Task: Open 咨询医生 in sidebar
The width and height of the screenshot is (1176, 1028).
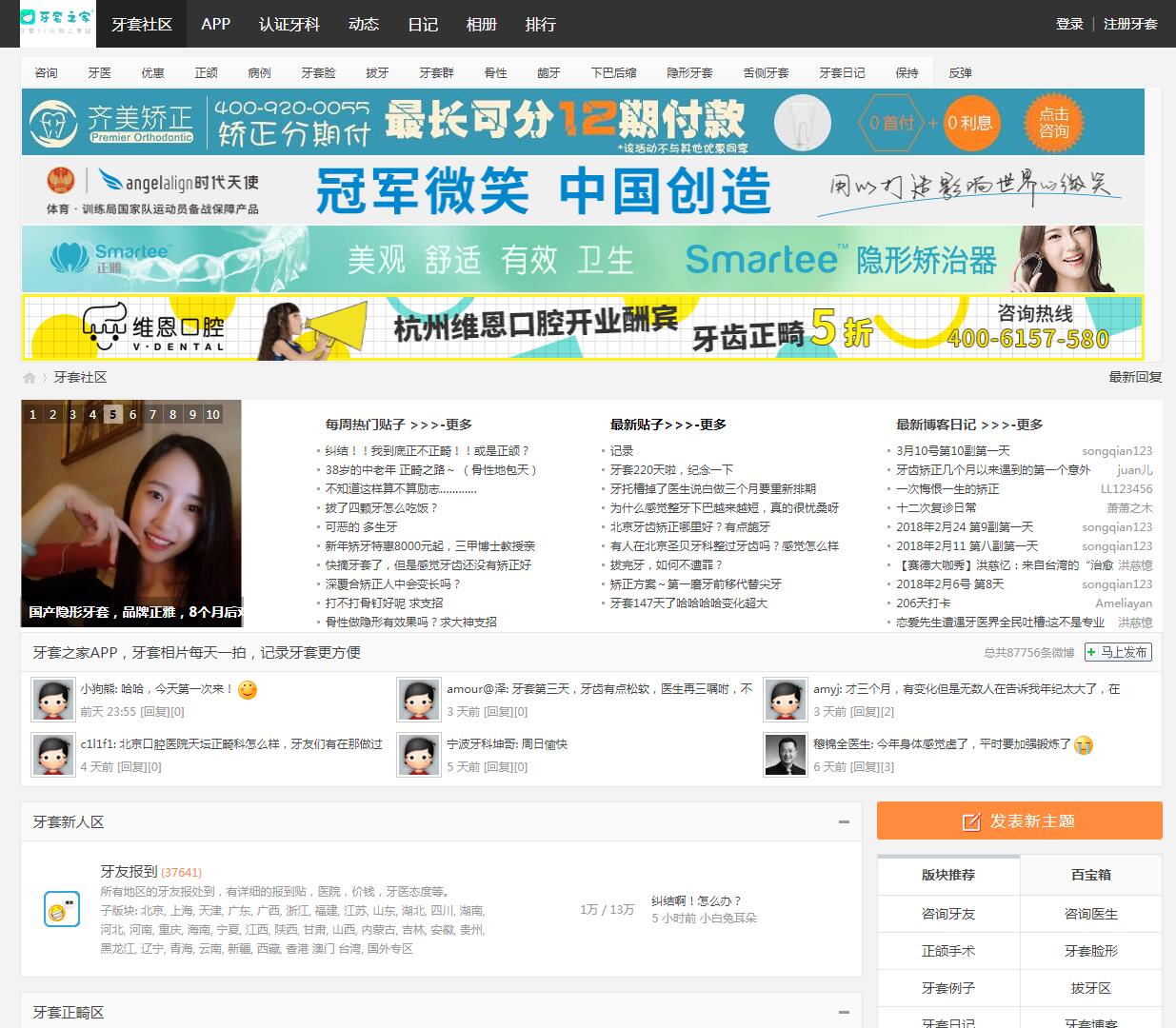Action: point(1091,914)
